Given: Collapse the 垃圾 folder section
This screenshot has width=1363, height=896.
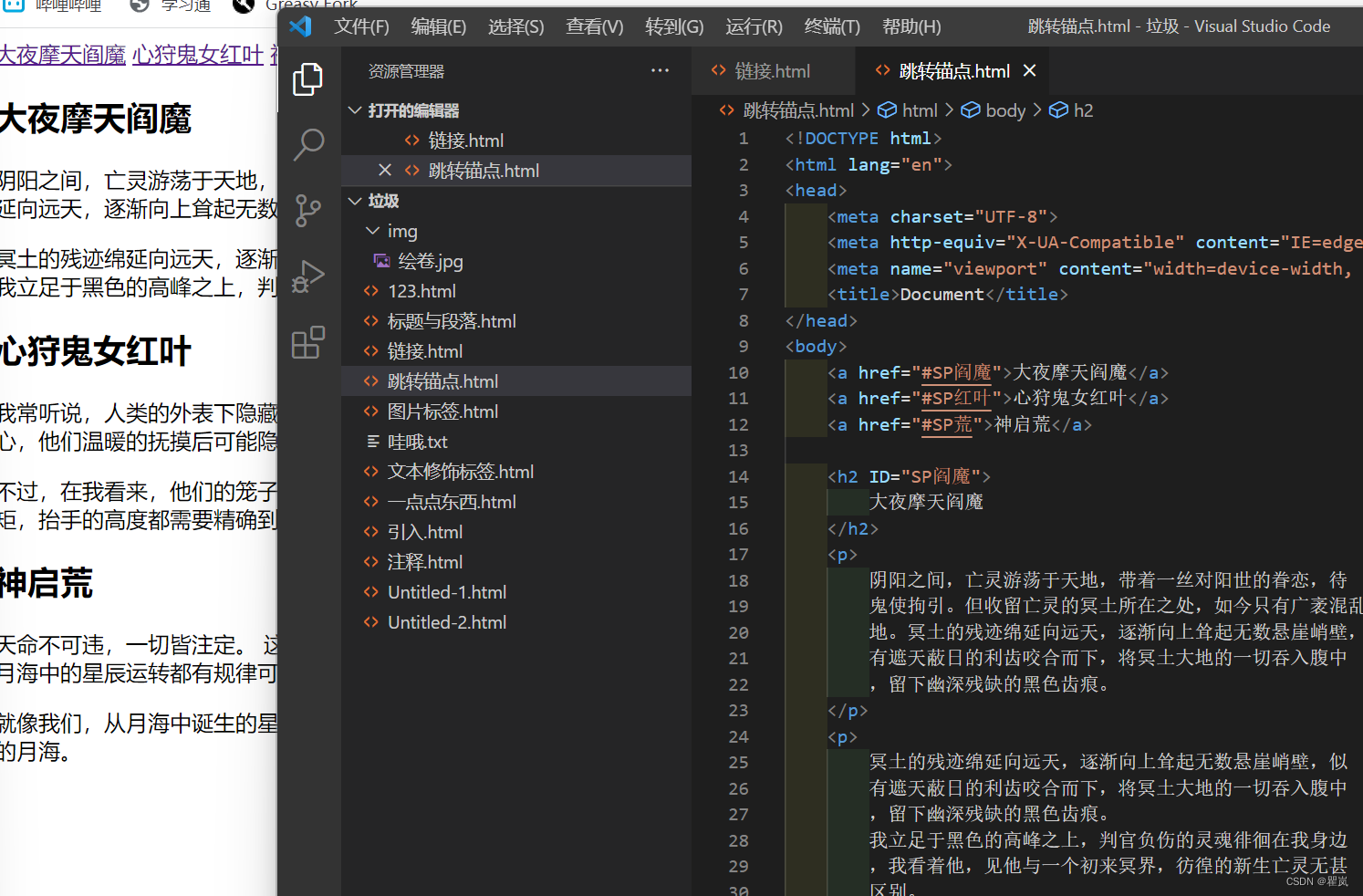Looking at the screenshot, I should (x=356, y=201).
